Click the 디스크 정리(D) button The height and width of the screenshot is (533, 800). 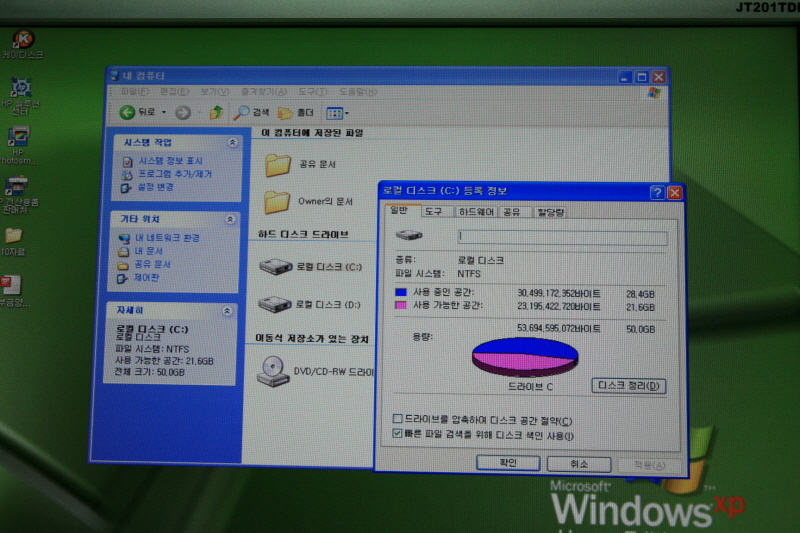(x=629, y=386)
